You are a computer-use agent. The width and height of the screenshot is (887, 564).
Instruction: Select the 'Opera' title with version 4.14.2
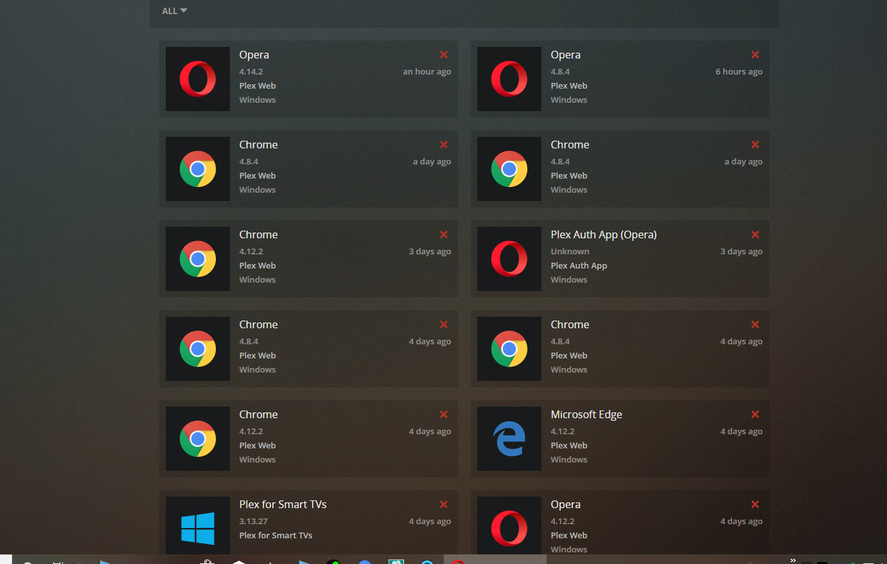[x=254, y=55]
